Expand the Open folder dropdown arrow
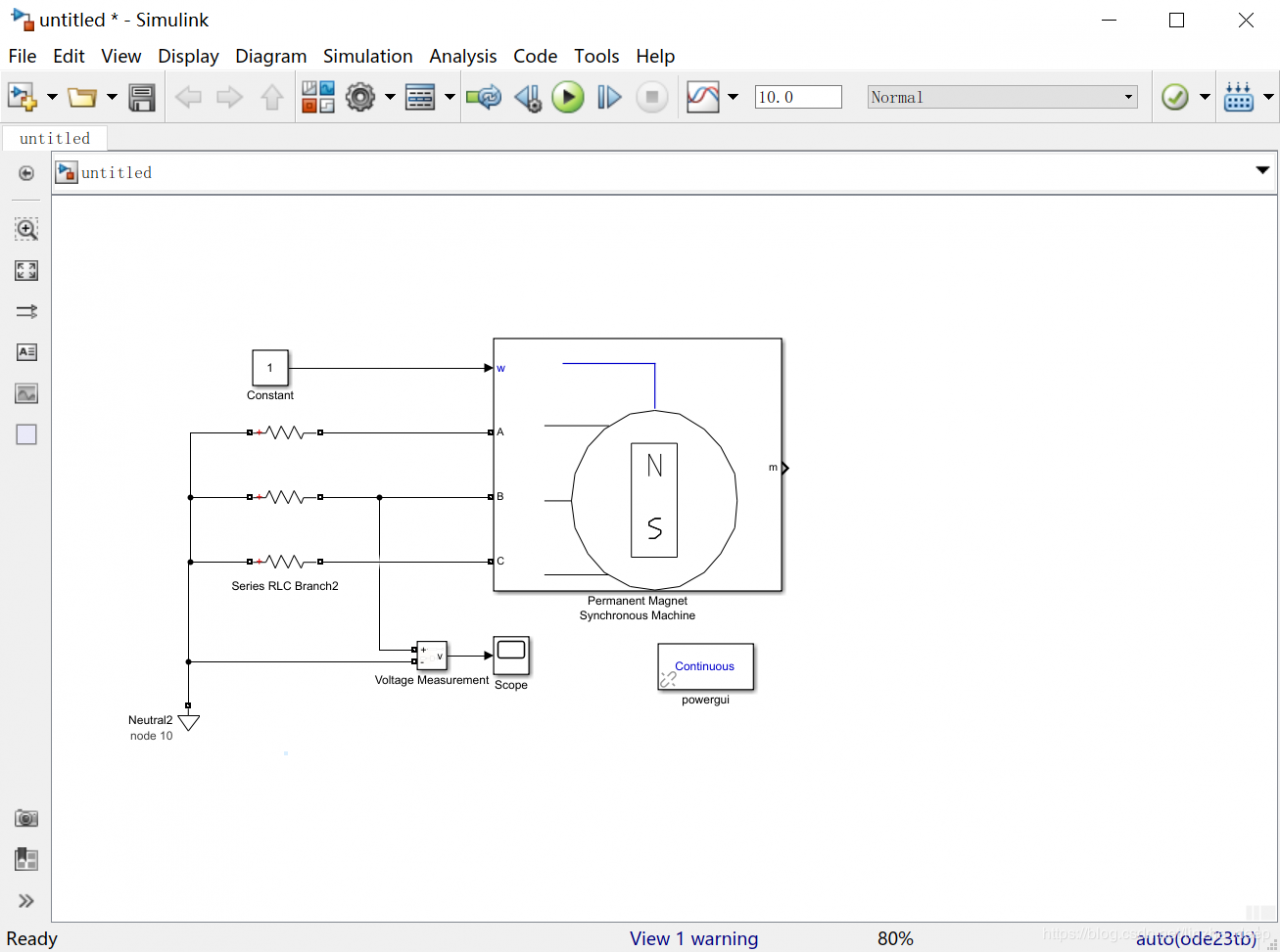Screen dimensions: 1280x952 tap(111, 97)
